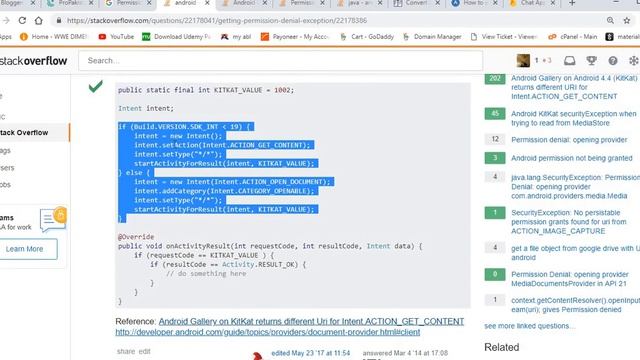Open SecurityException No persistable permission question
Viewport: 640px width, 360px height.
tap(569, 222)
